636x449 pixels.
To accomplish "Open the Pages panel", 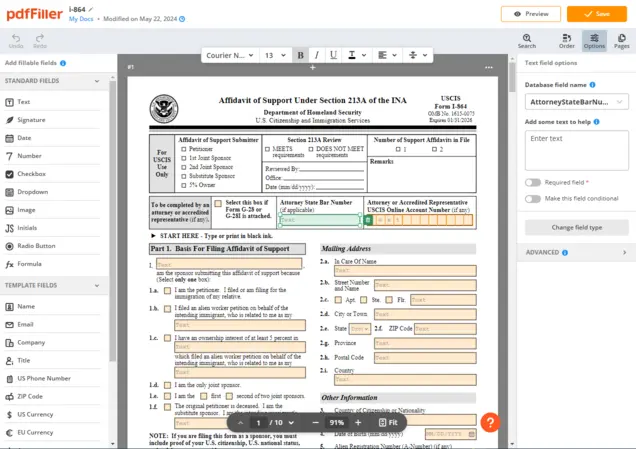I will click(x=621, y=38).
